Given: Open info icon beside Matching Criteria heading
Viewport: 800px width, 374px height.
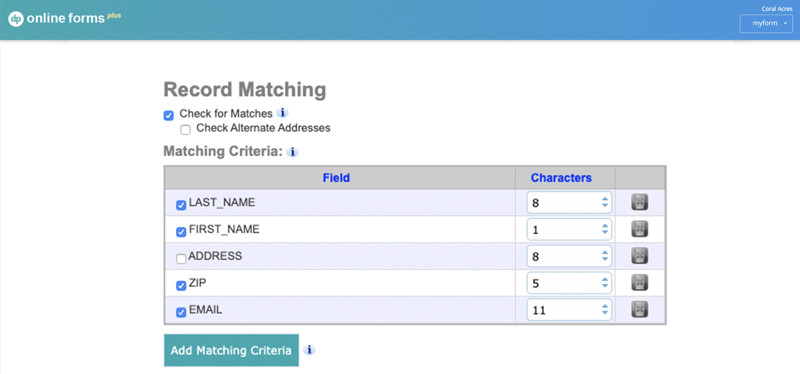Looking at the screenshot, I should pos(292,152).
